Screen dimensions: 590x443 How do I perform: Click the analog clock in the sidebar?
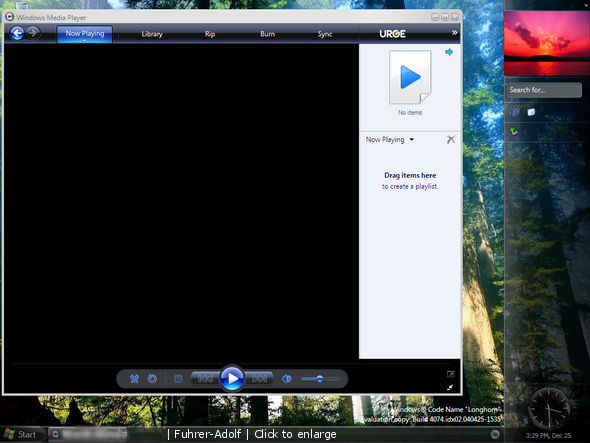549,408
